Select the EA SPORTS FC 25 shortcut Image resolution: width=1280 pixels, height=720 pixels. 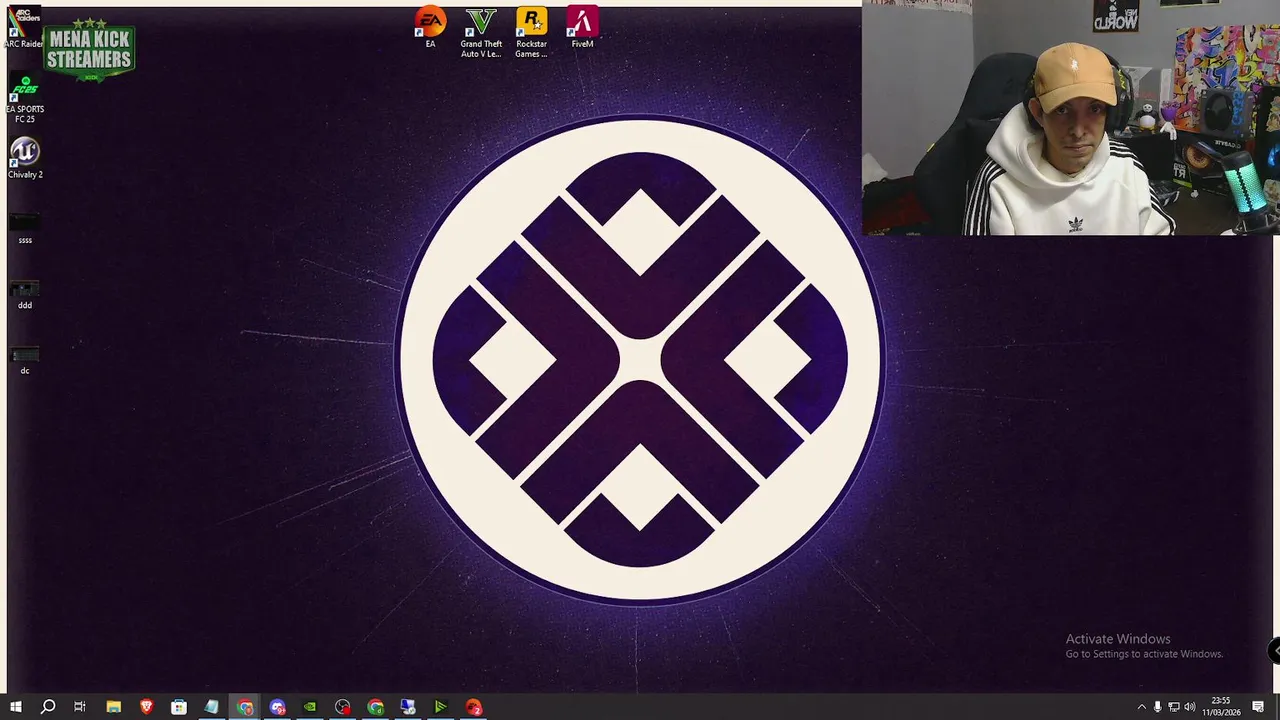tap(25, 99)
